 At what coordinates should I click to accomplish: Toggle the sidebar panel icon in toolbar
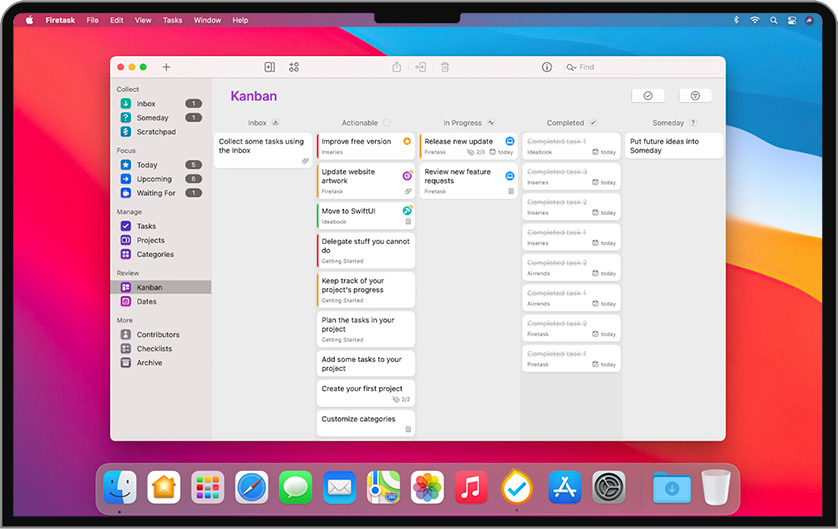click(x=269, y=67)
